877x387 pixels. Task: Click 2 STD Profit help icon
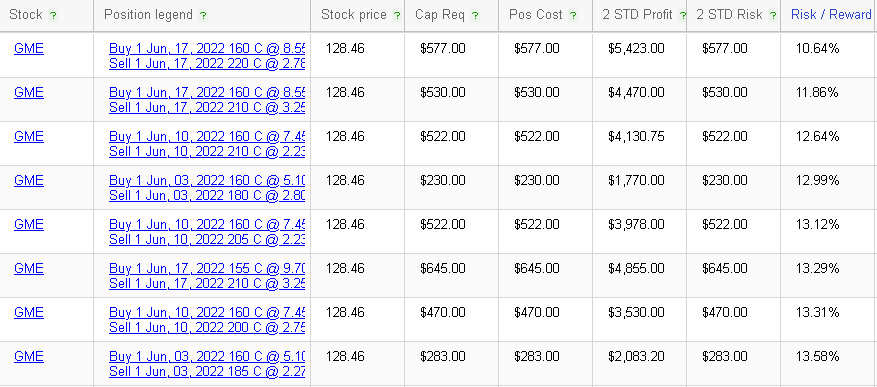click(x=682, y=16)
